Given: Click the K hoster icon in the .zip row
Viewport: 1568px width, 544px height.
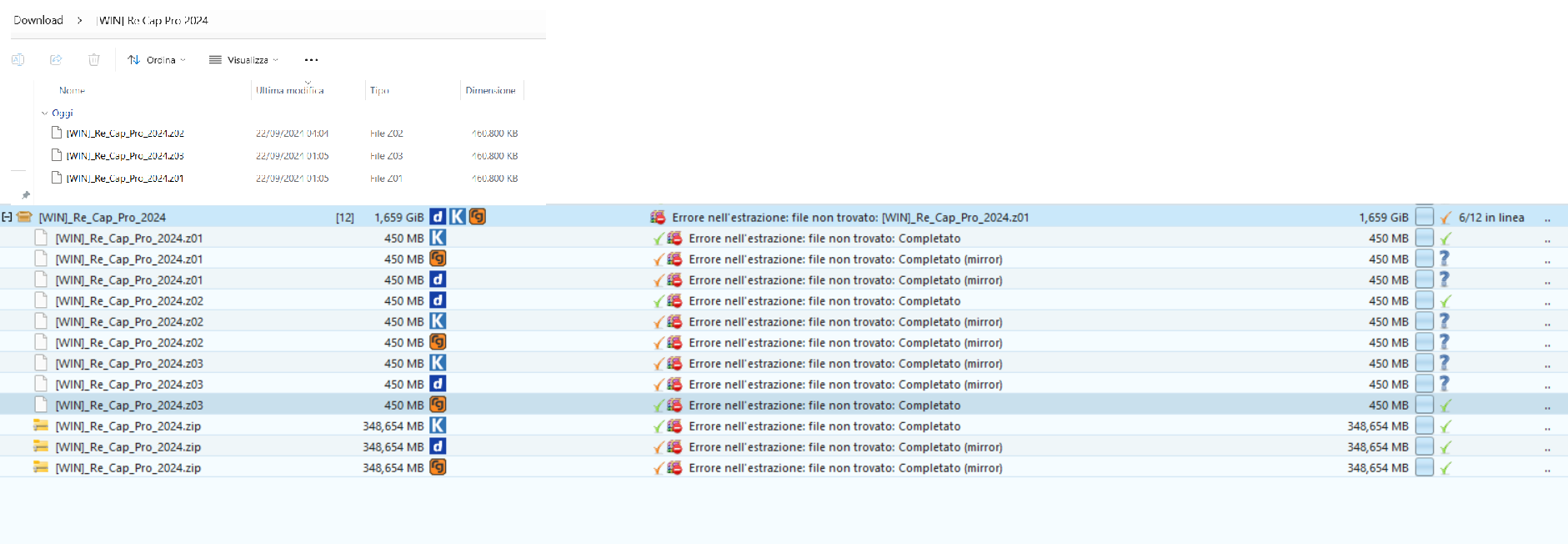Looking at the screenshot, I should (x=438, y=426).
